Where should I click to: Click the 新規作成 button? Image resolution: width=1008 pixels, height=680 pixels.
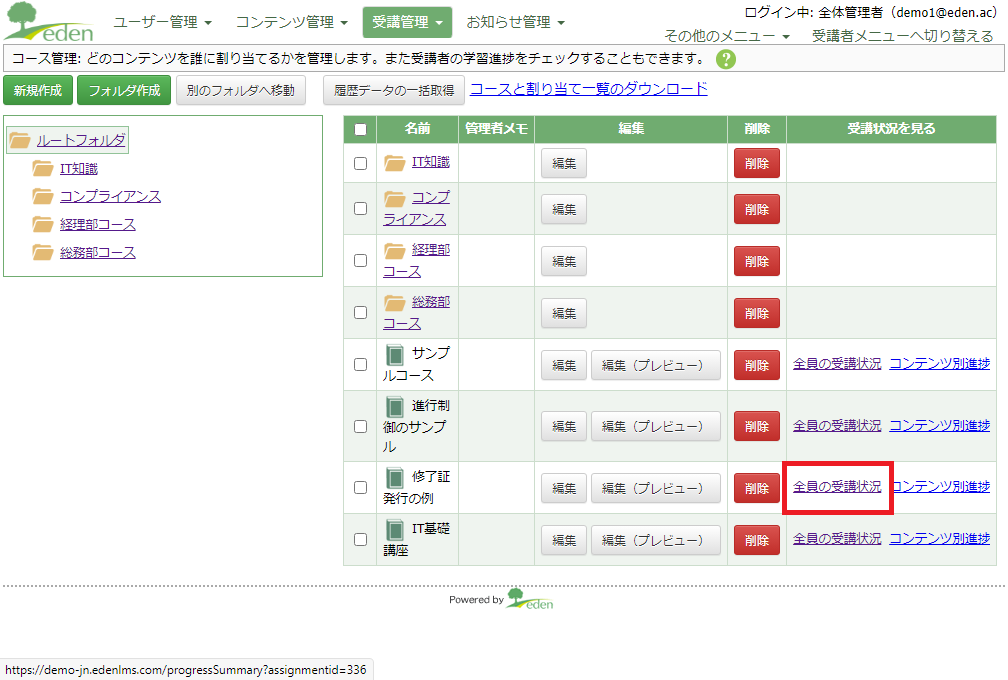tap(38, 91)
